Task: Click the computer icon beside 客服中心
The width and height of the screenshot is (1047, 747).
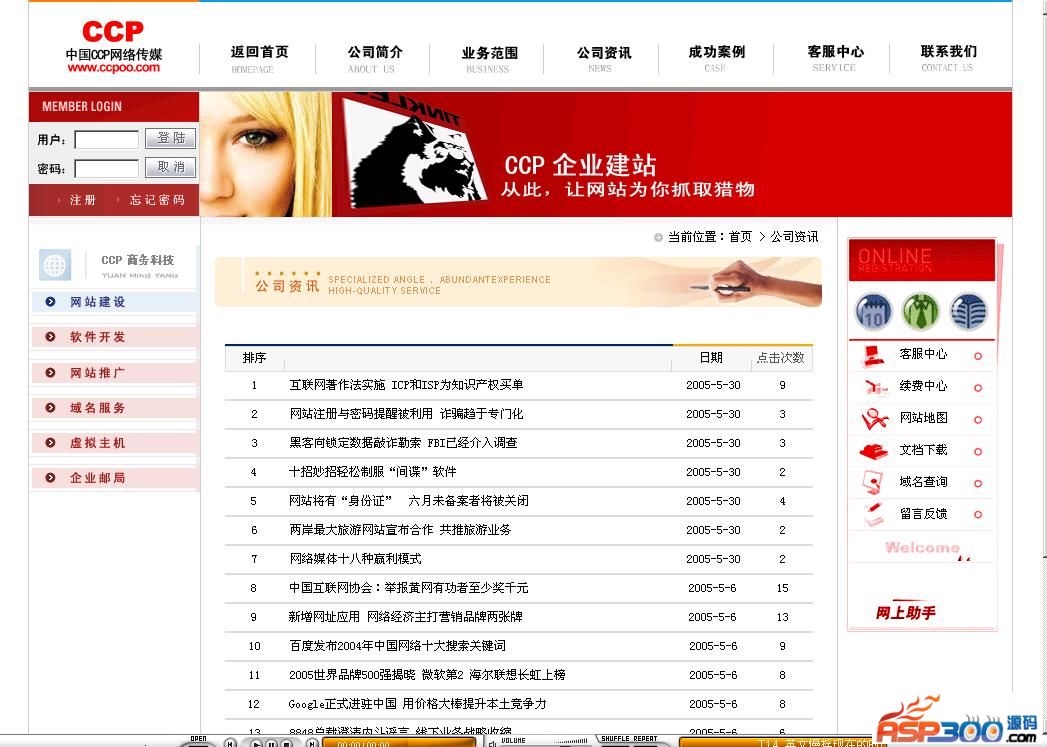Action: coord(873,355)
